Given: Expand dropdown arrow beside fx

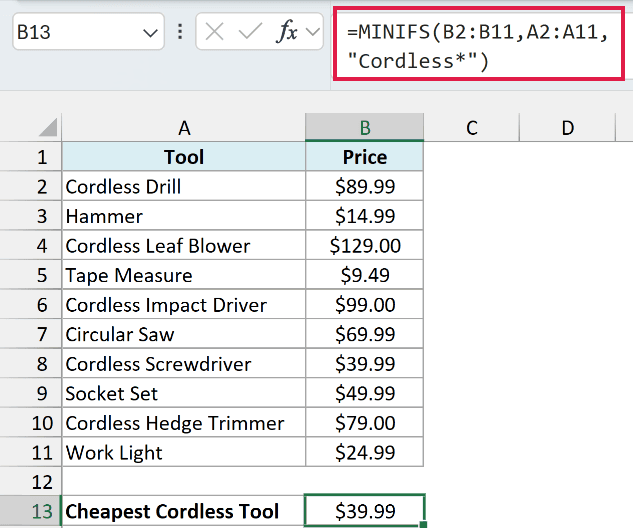Looking at the screenshot, I should pos(313,31).
